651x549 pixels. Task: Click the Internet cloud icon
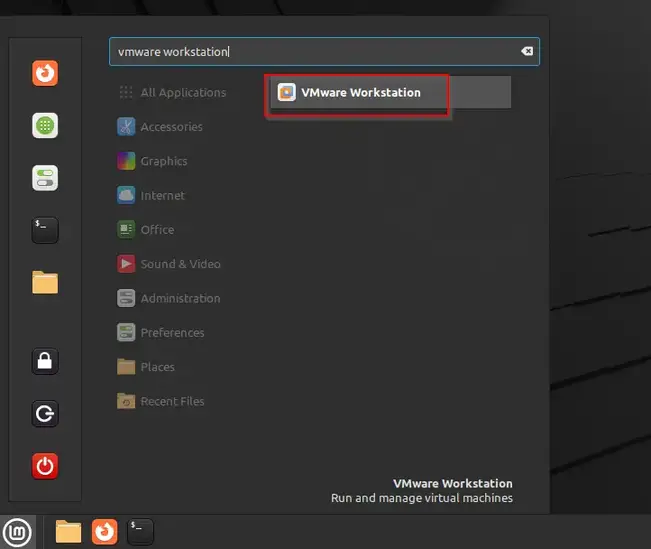click(x=126, y=195)
